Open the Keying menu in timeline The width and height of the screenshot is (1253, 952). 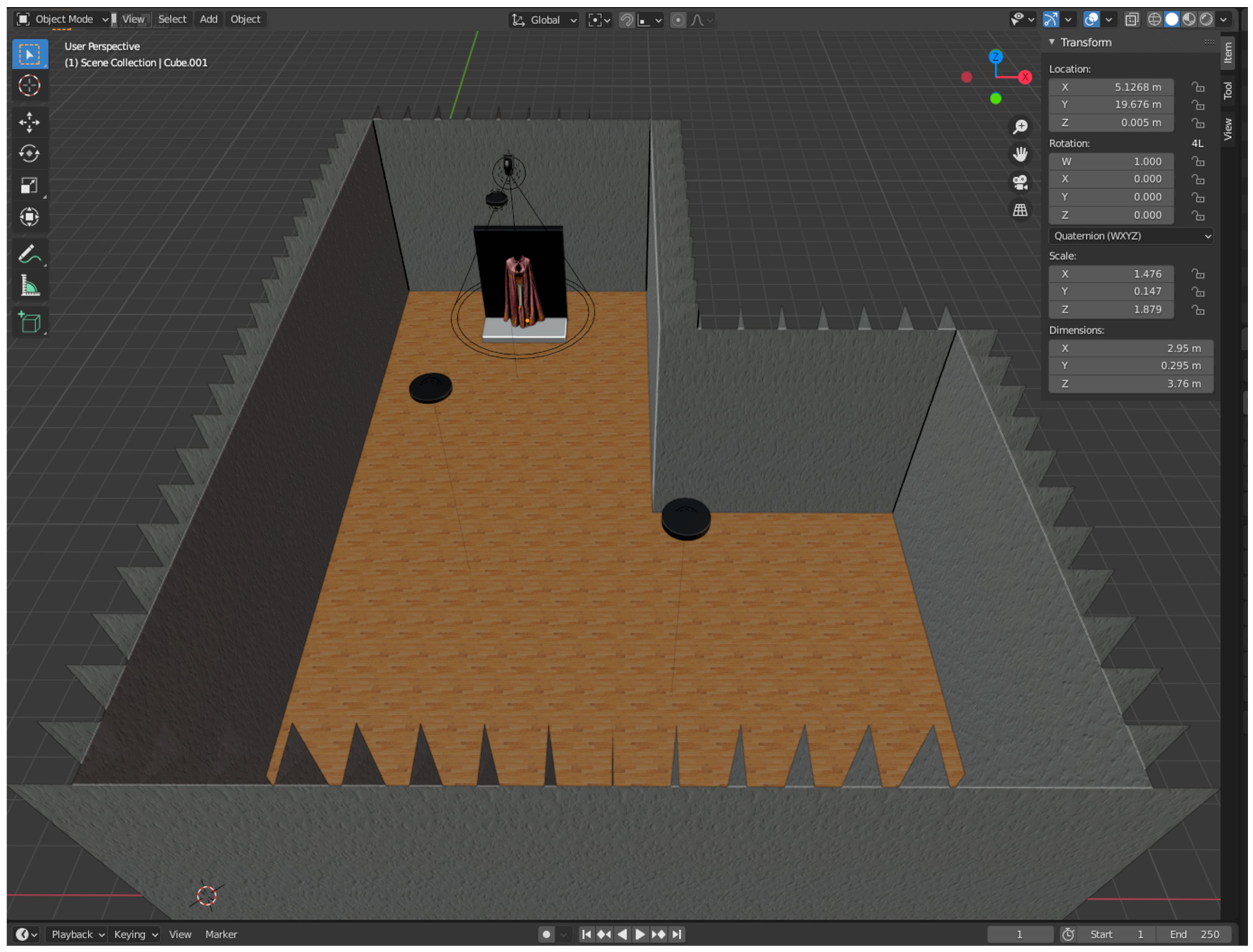pyautogui.click(x=135, y=934)
